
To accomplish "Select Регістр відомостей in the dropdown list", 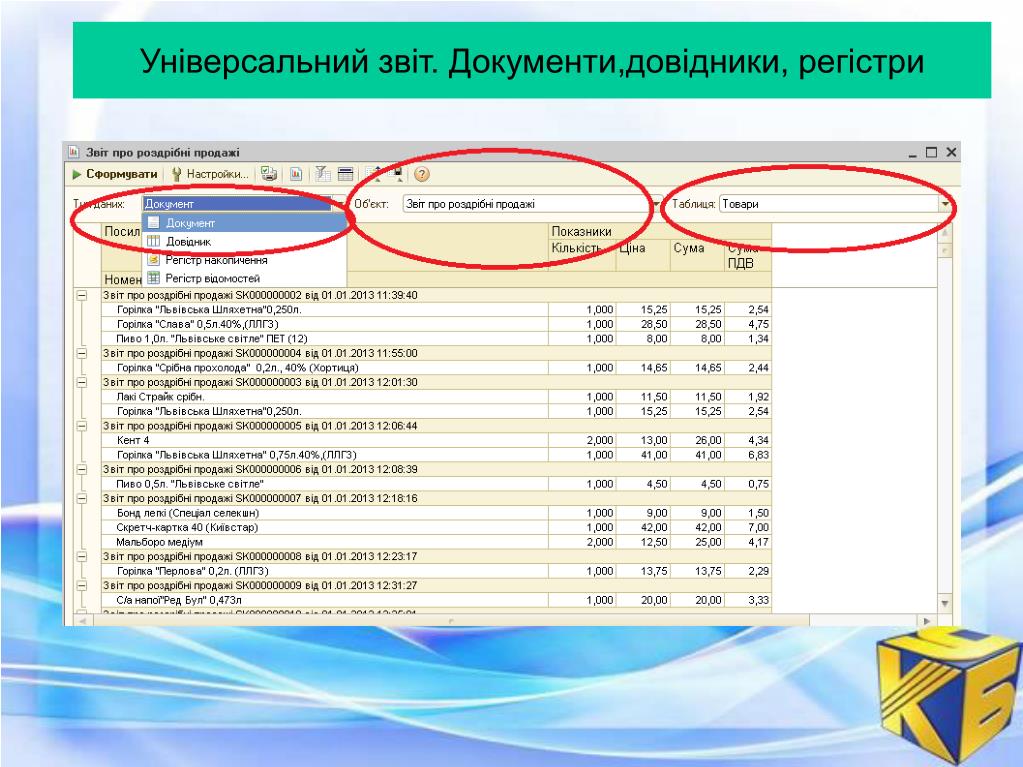I will 245,278.
